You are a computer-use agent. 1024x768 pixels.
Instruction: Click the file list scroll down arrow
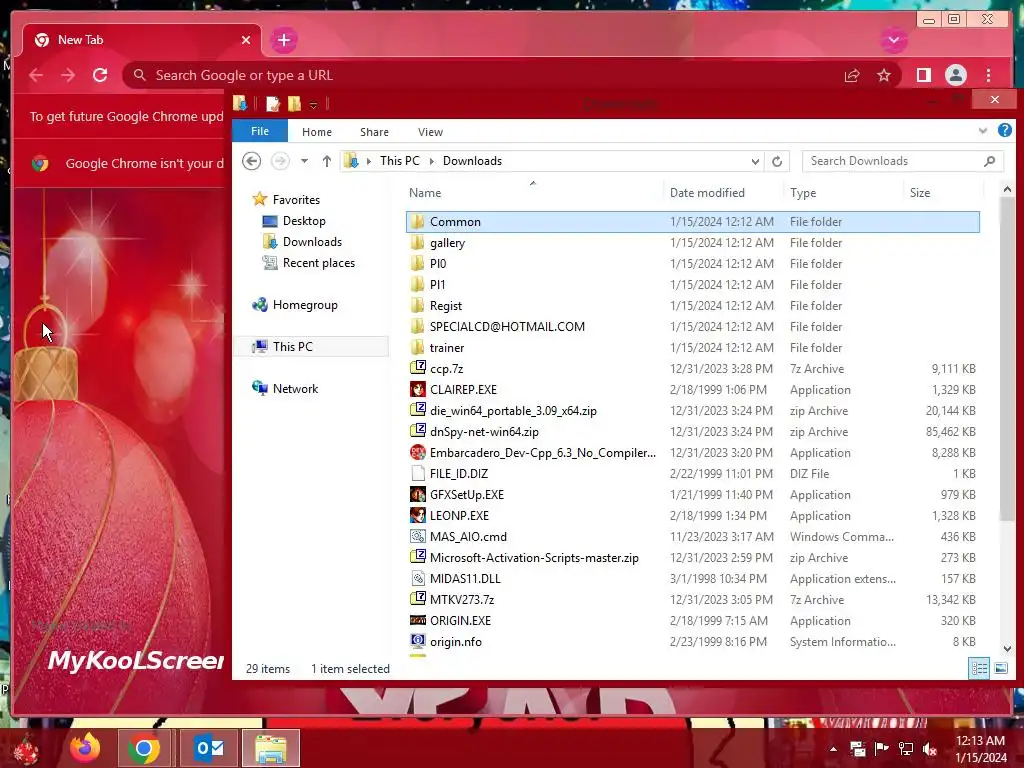pyautogui.click(x=1007, y=648)
